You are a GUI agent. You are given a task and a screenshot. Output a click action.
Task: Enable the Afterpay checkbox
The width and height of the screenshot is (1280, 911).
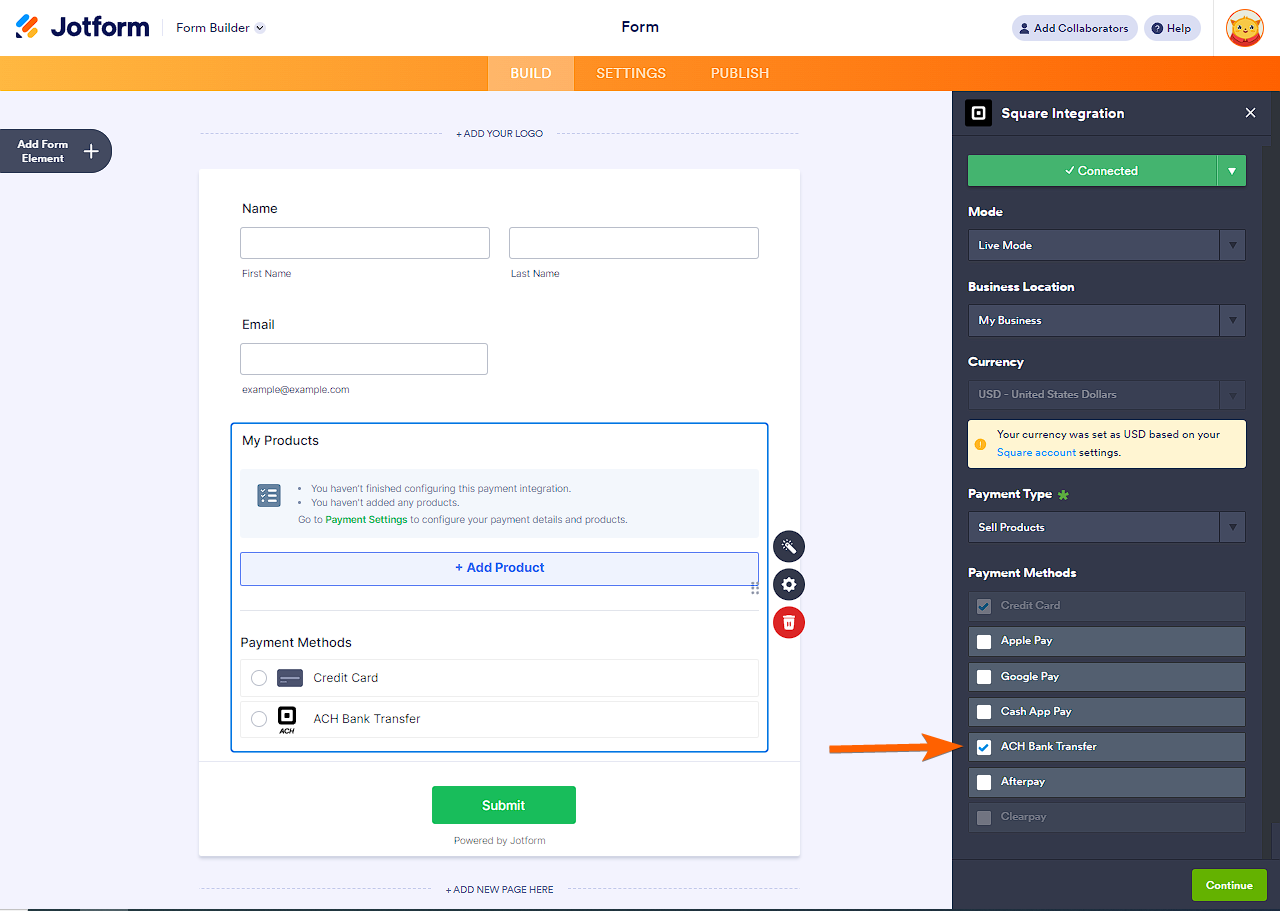click(984, 782)
